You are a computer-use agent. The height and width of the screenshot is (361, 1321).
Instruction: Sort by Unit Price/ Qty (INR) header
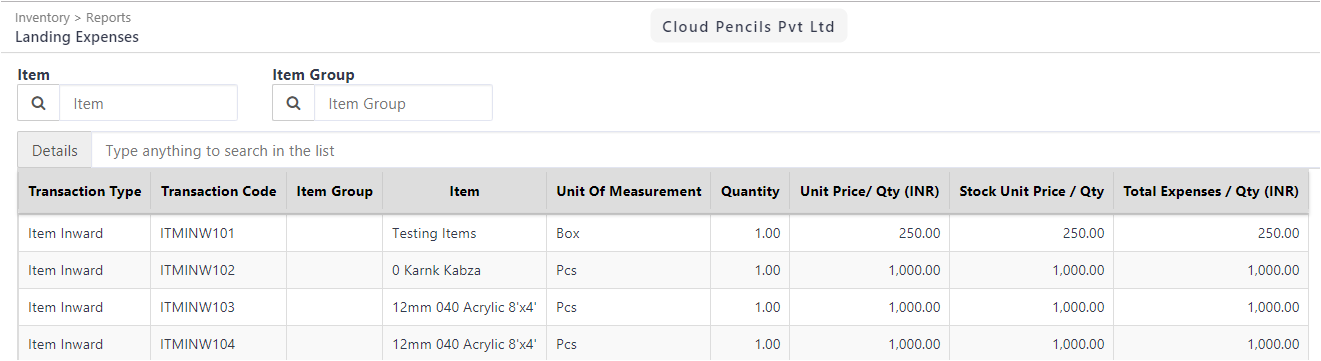tap(870, 191)
